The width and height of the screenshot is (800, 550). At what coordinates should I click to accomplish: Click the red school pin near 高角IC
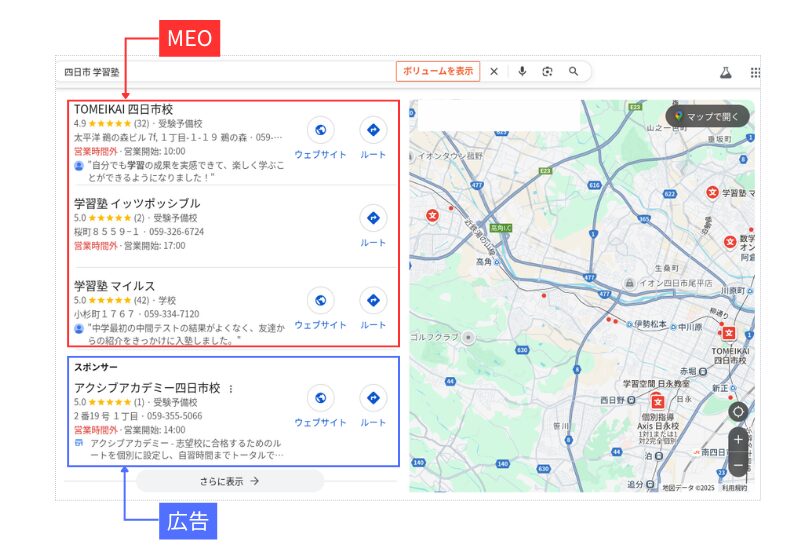(433, 215)
